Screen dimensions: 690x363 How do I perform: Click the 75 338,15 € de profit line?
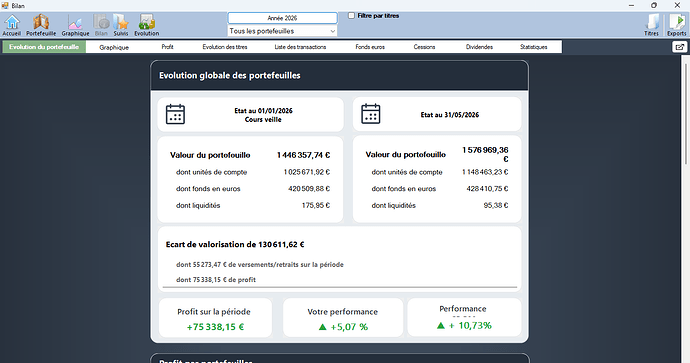tap(216, 279)
